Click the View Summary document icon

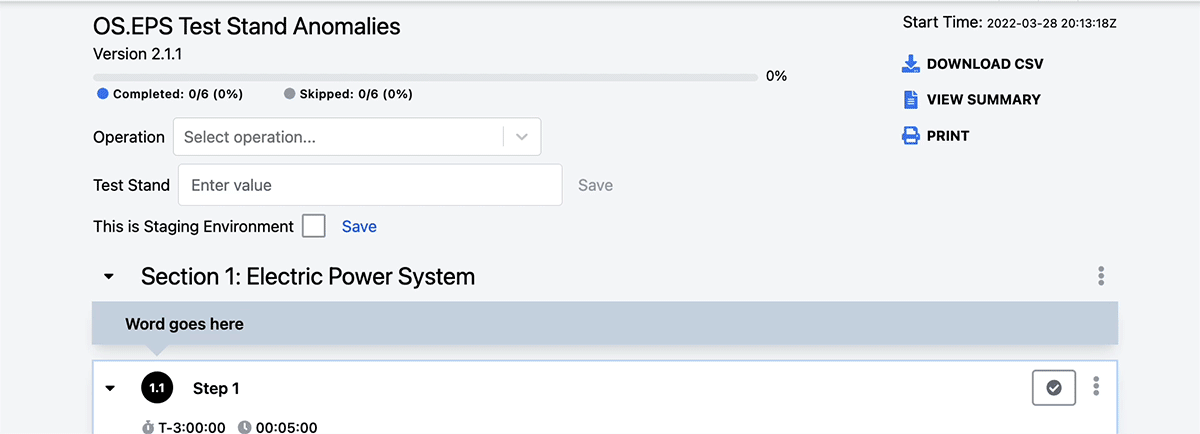click(x=910, y=100)
